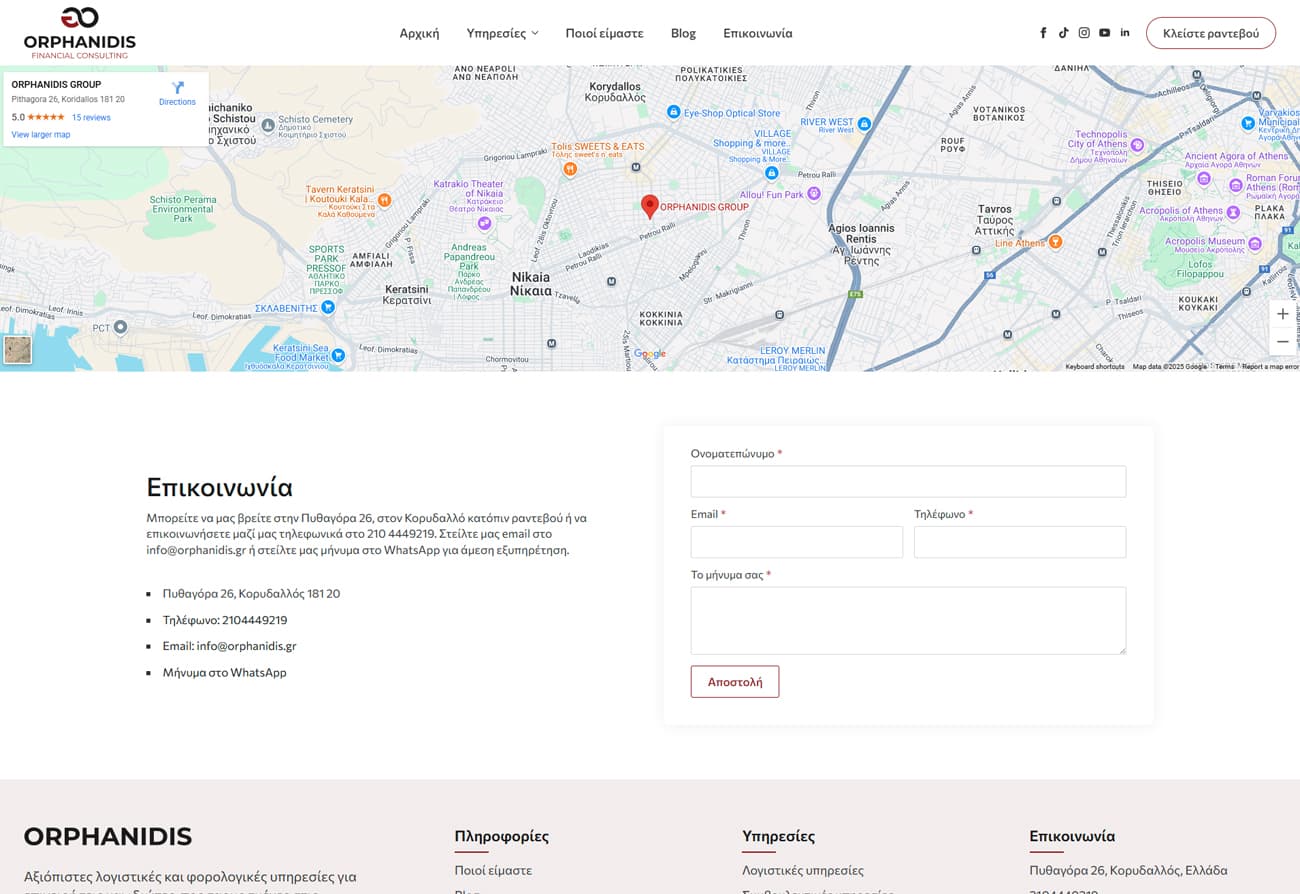Click the ΣΚΛΑΒΕΝΙΤΗΣ shopping cart map marker
The height and width of the screenshot is (894, 1300).
coord(327,308)
